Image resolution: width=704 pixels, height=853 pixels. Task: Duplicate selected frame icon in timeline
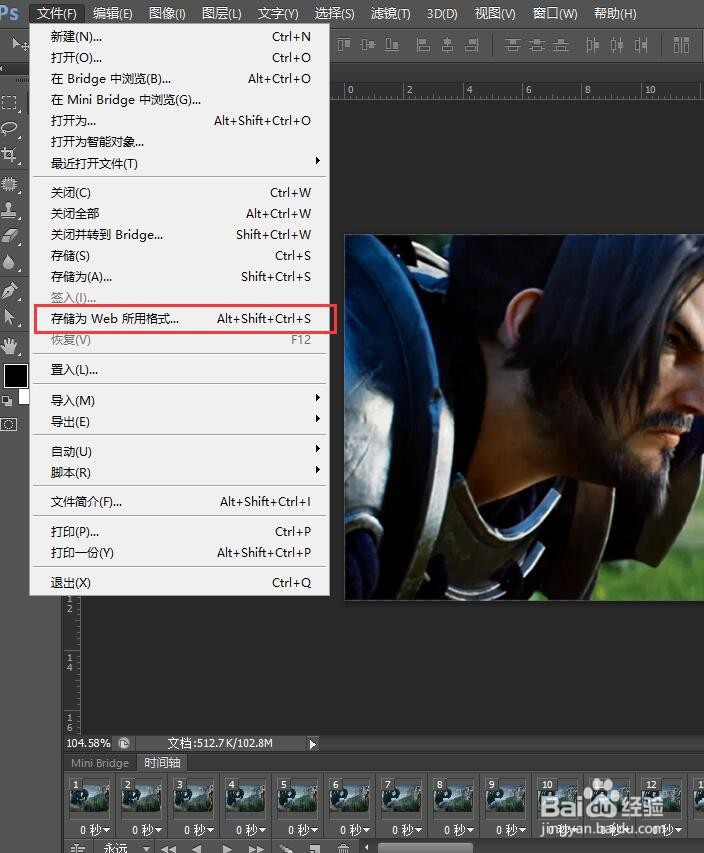(x=314, y=848)
